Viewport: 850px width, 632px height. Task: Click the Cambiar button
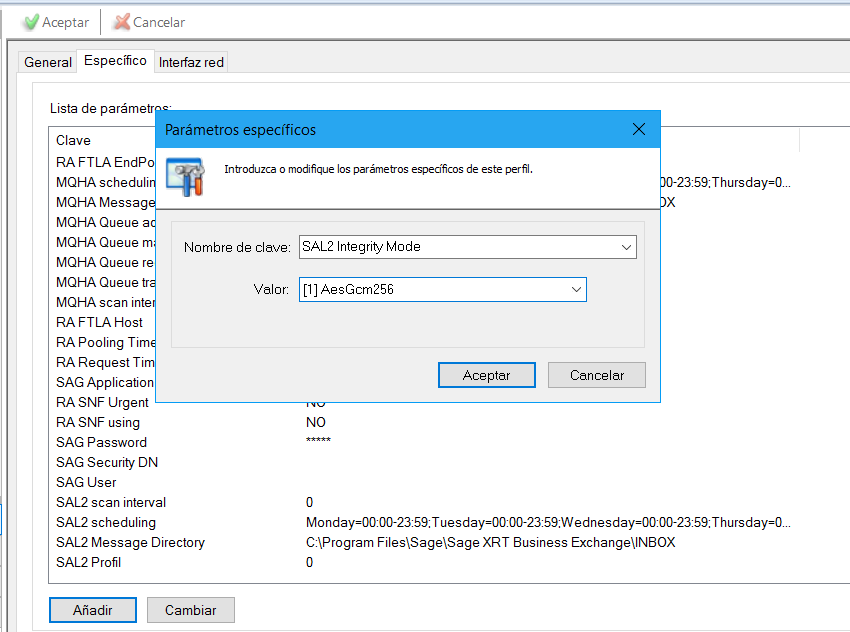(190, 610)
